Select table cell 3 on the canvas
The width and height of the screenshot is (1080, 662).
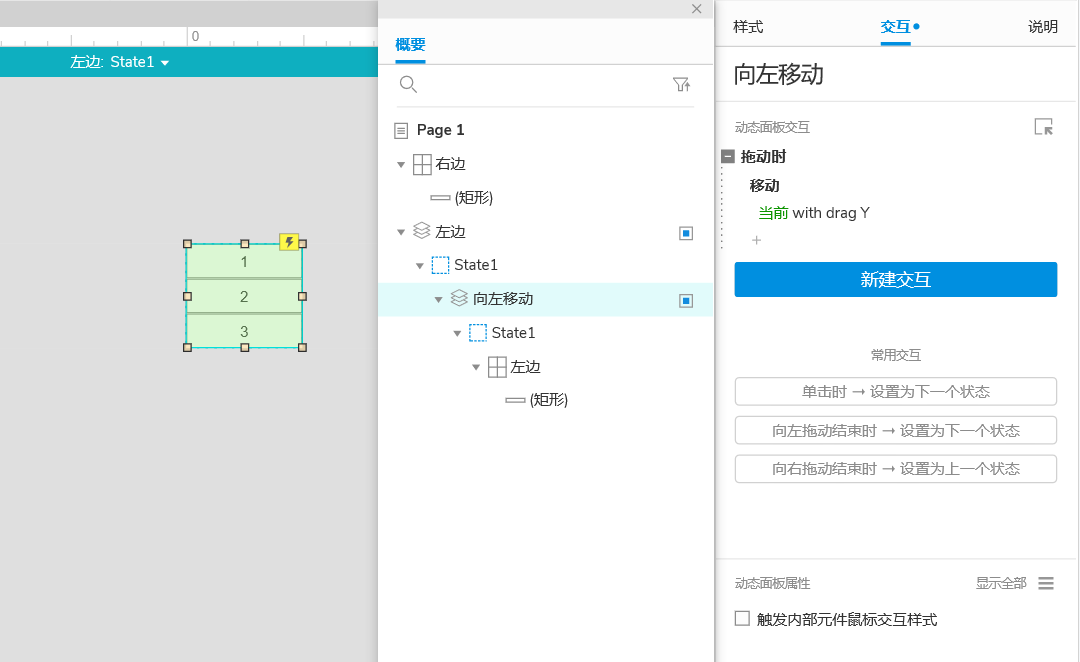tap(244, 331)
